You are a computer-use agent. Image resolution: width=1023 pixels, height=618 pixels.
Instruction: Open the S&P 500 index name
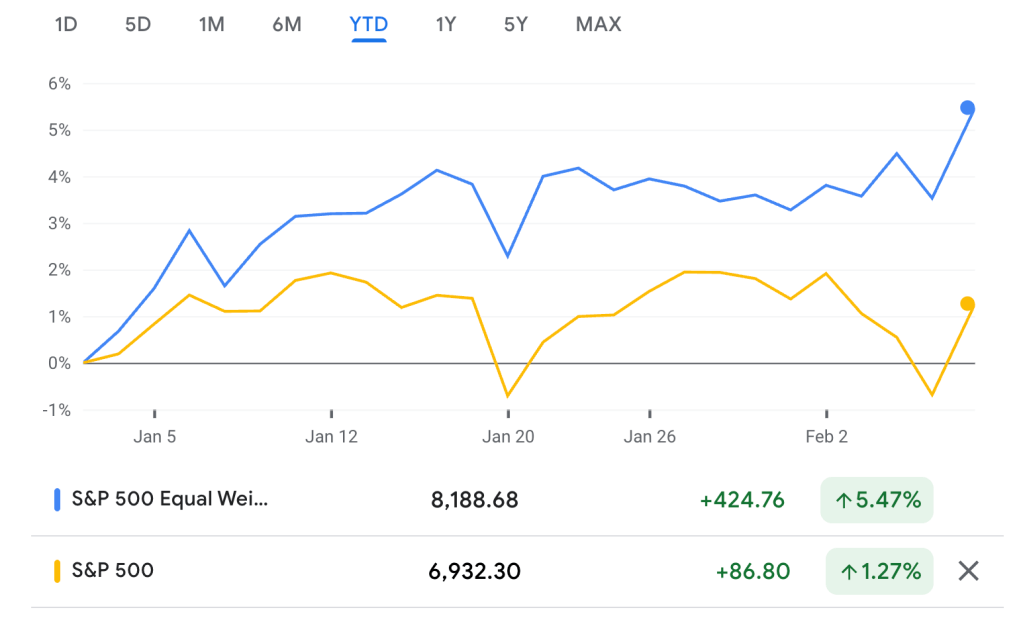[113, 571]
